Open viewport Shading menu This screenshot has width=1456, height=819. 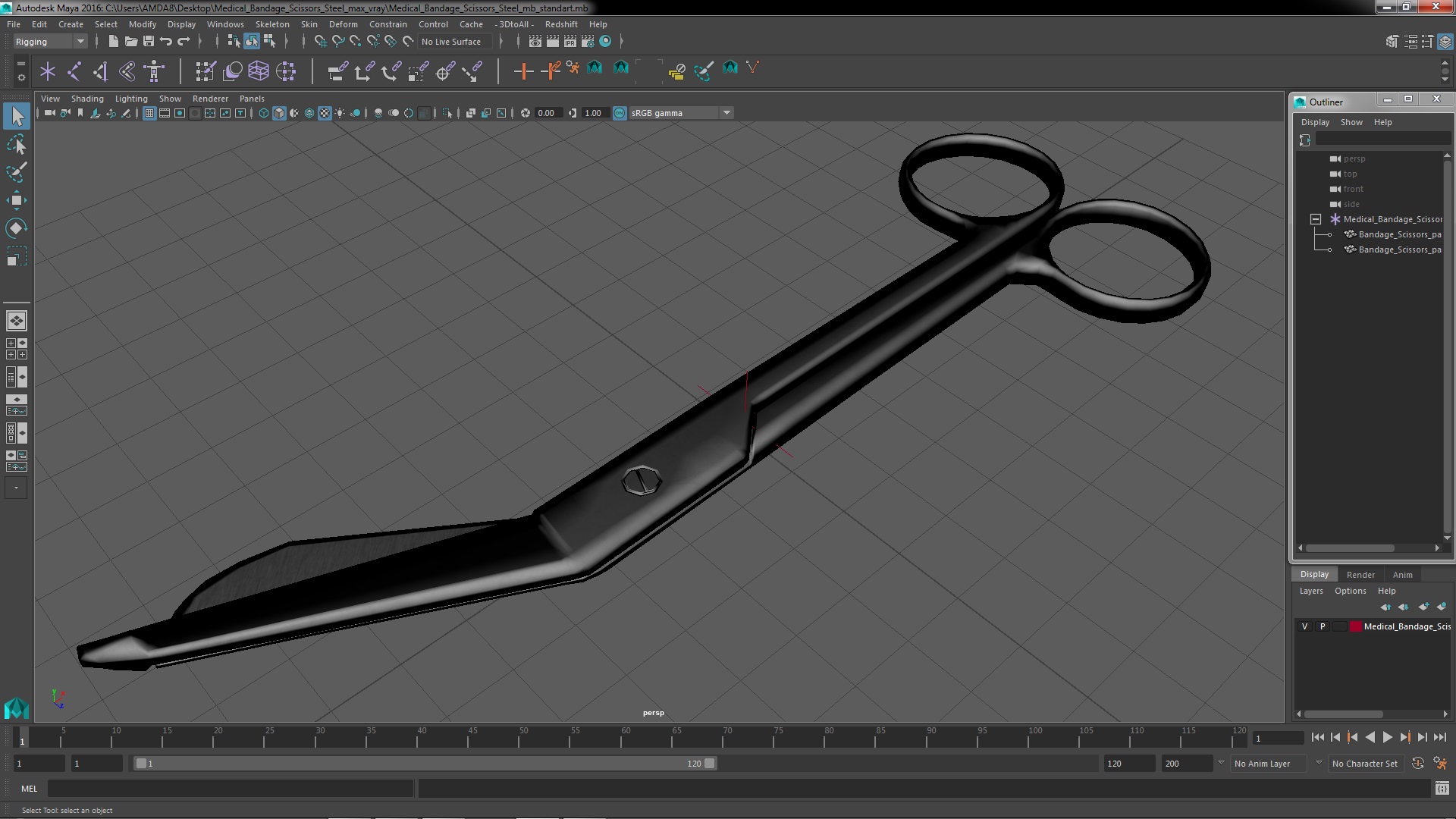87,99
